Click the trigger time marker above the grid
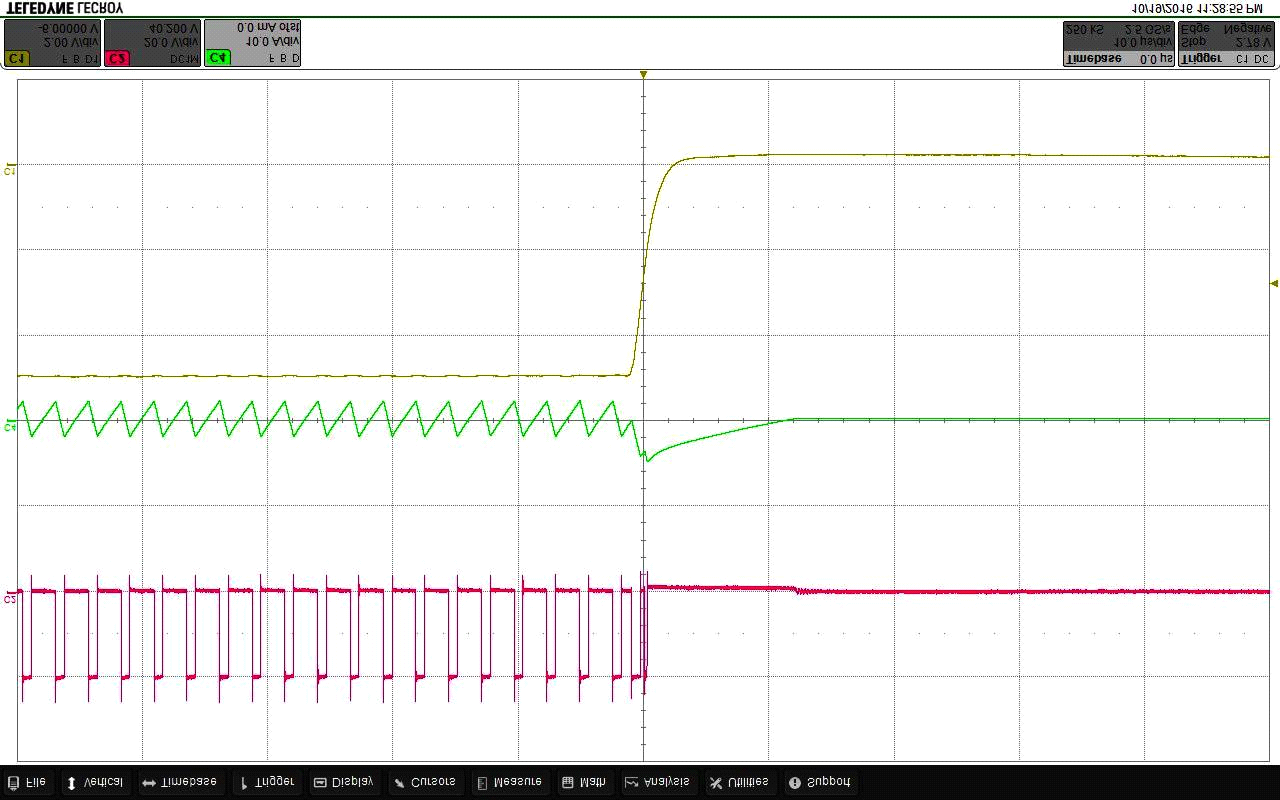 [643, 75]
